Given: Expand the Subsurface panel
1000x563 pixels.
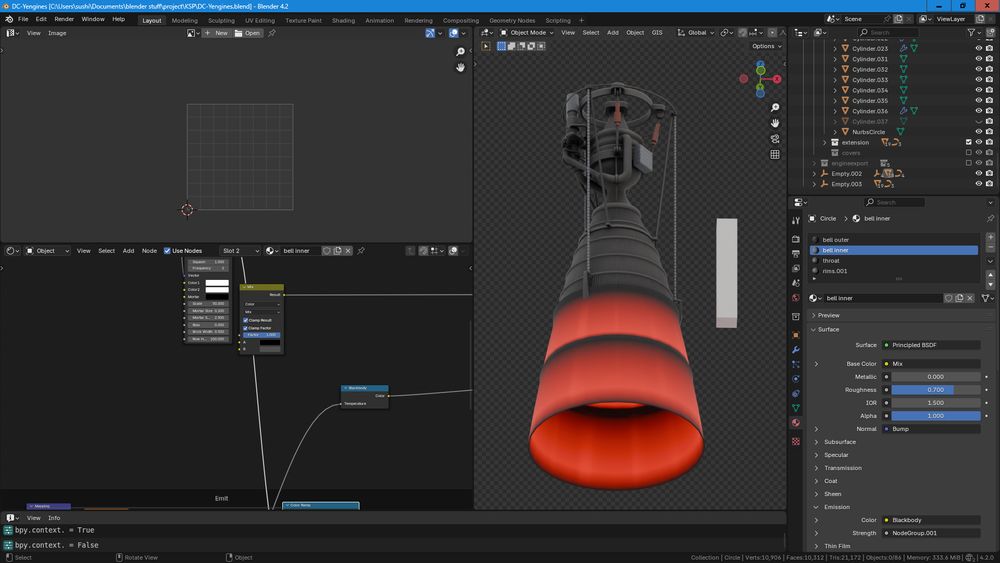Looking at the screenshot, I should coord(840,441).
